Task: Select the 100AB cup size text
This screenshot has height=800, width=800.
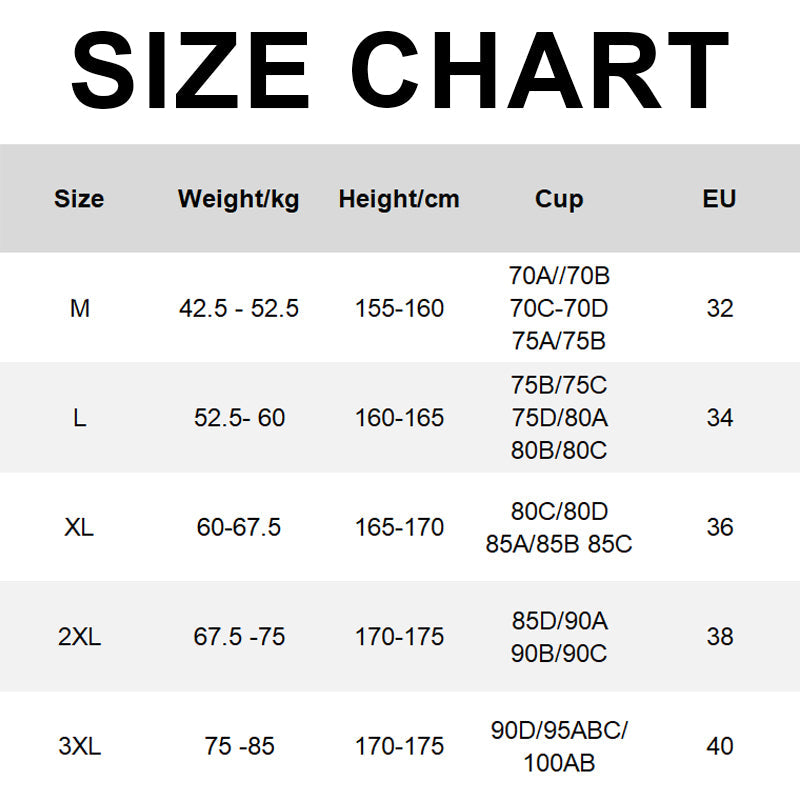Action: 559,764
